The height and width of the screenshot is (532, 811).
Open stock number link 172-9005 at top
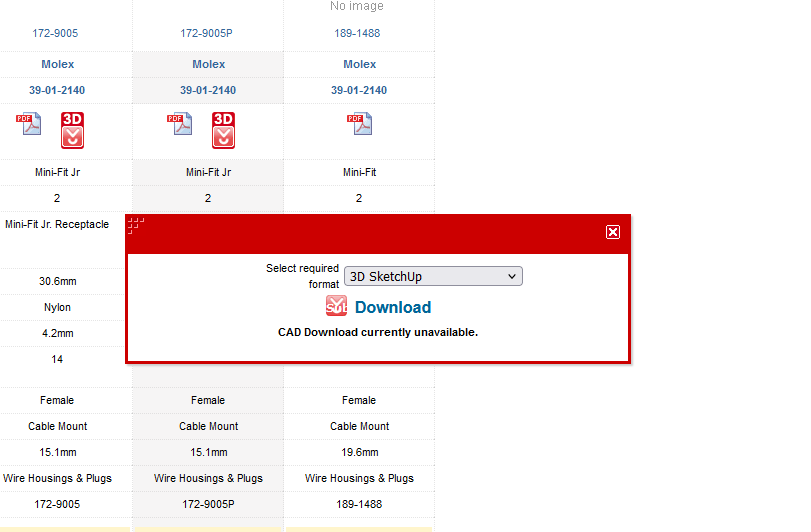(55, 33)
